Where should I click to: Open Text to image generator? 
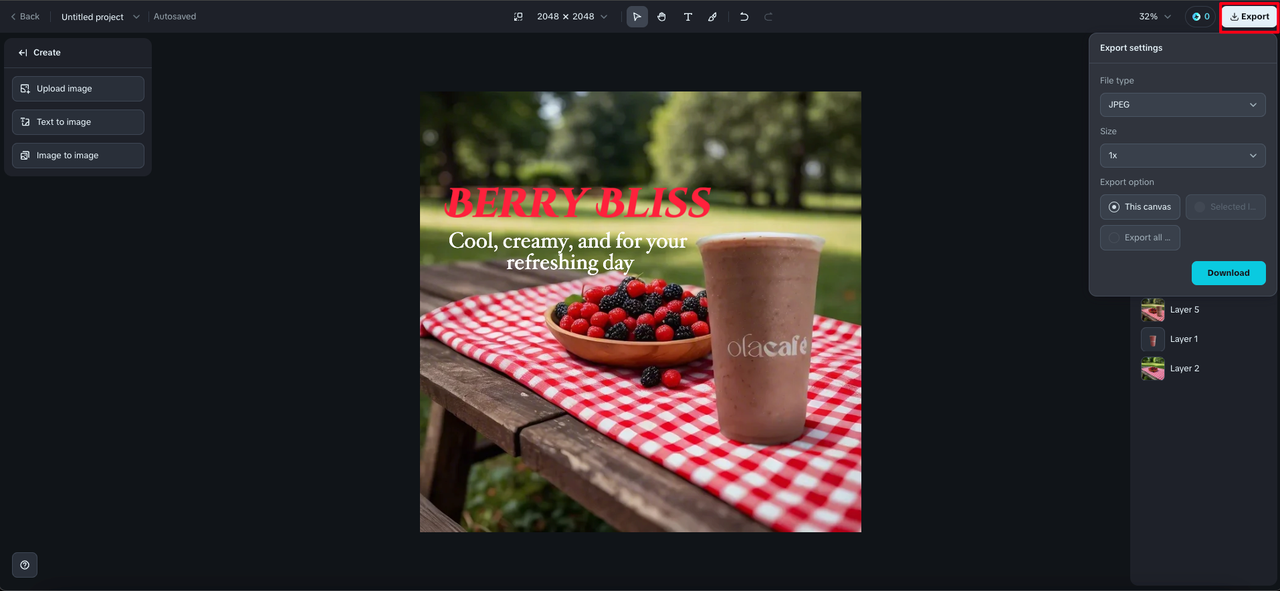78,122
